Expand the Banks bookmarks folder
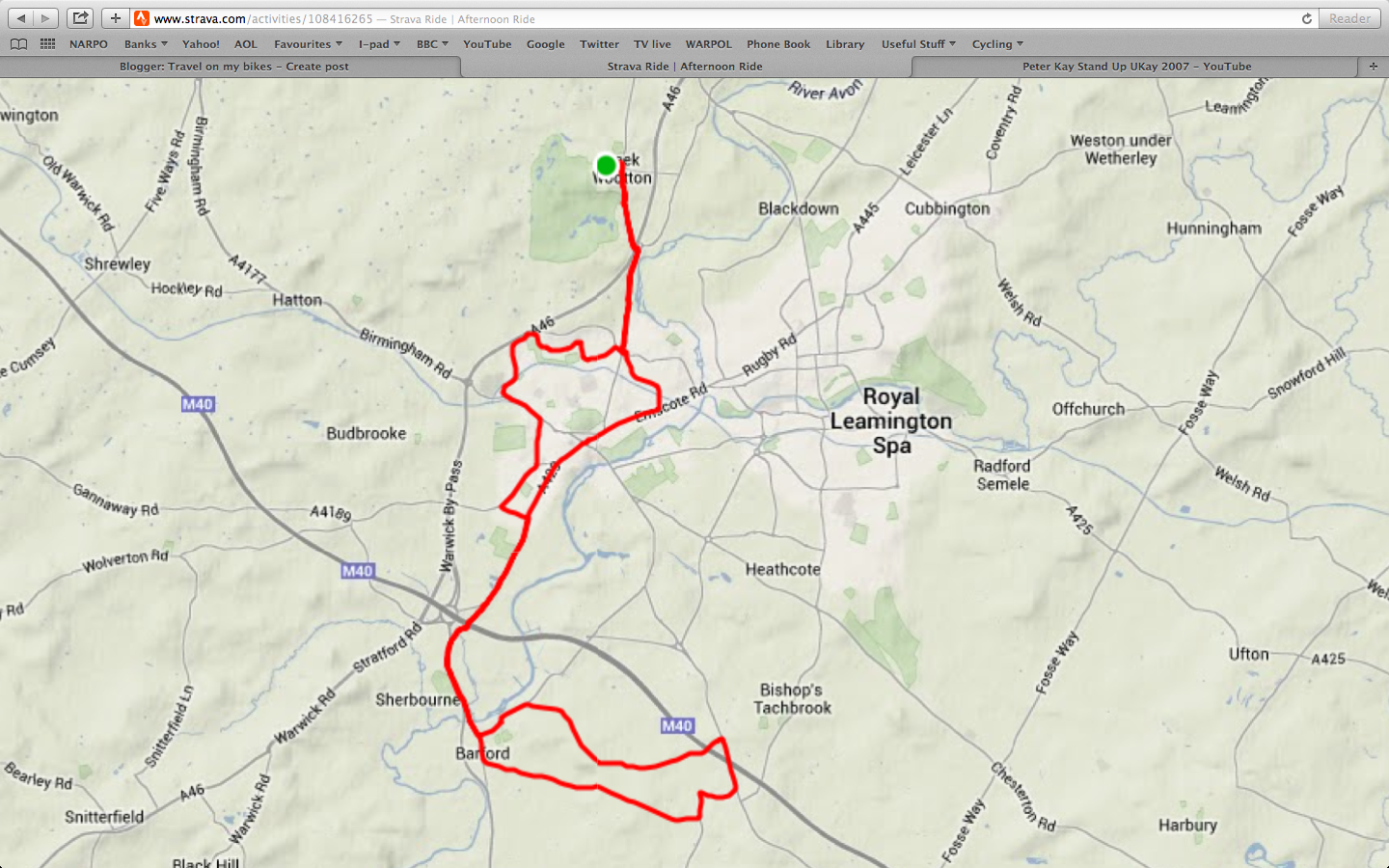Viewport: 1389px width, 868px height. [146, 44]
